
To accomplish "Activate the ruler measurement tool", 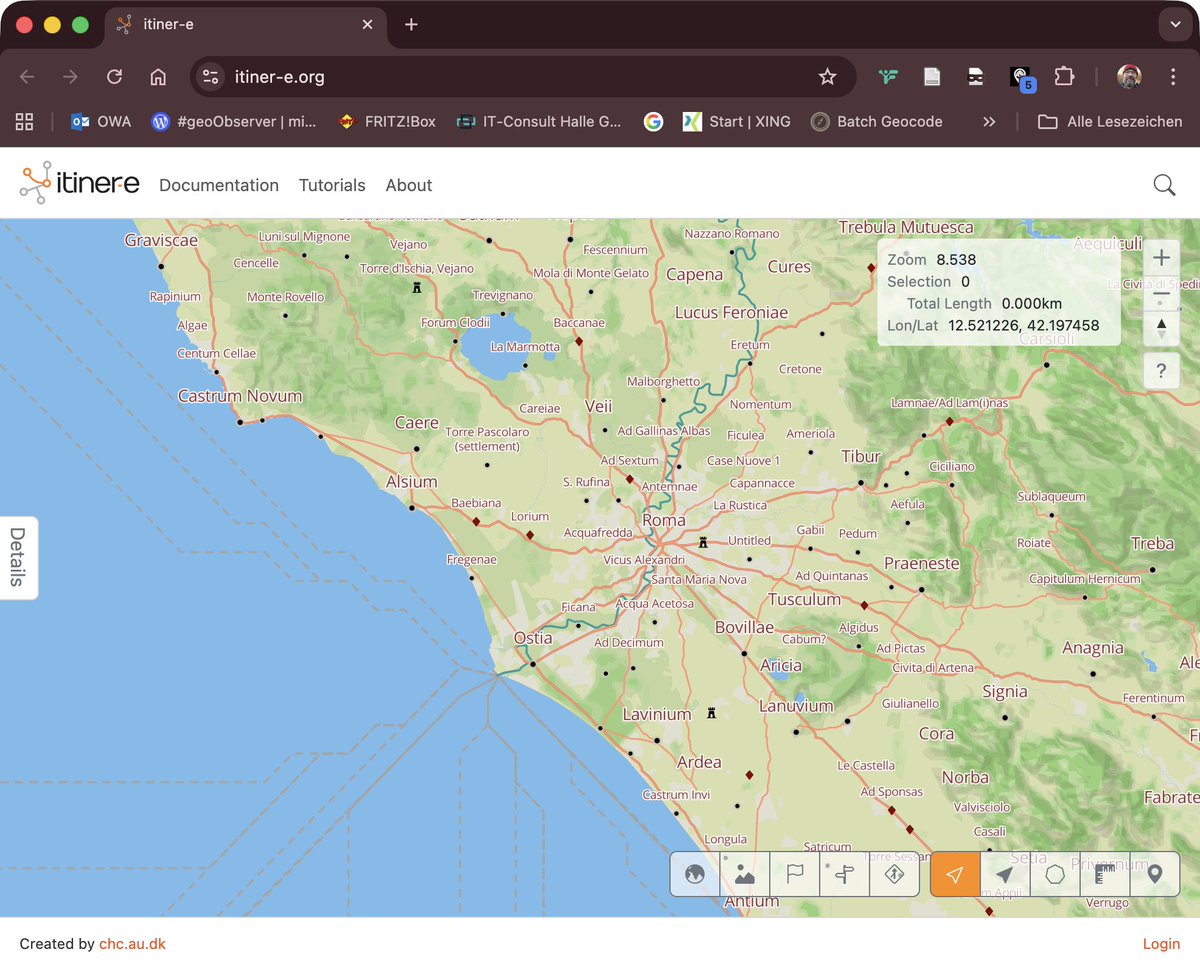I will tap(1104, 874).
